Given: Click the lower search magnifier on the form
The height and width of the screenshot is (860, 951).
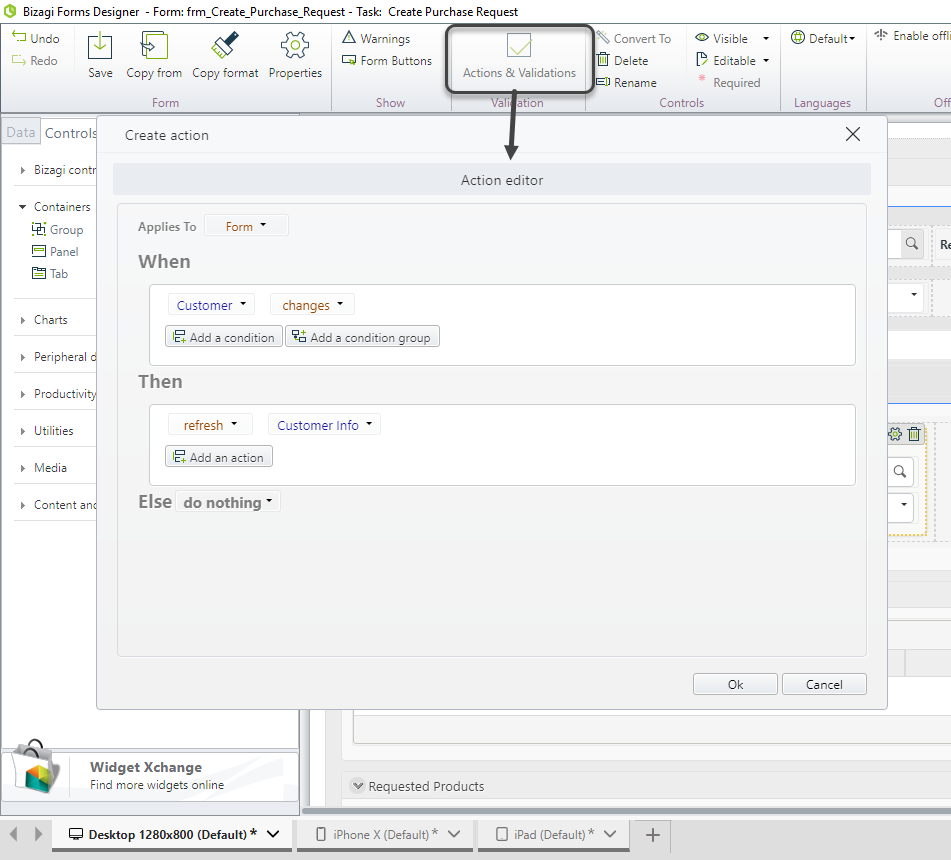Looking at the screenshot, I should pyautogui.click(x=900, y=471).
